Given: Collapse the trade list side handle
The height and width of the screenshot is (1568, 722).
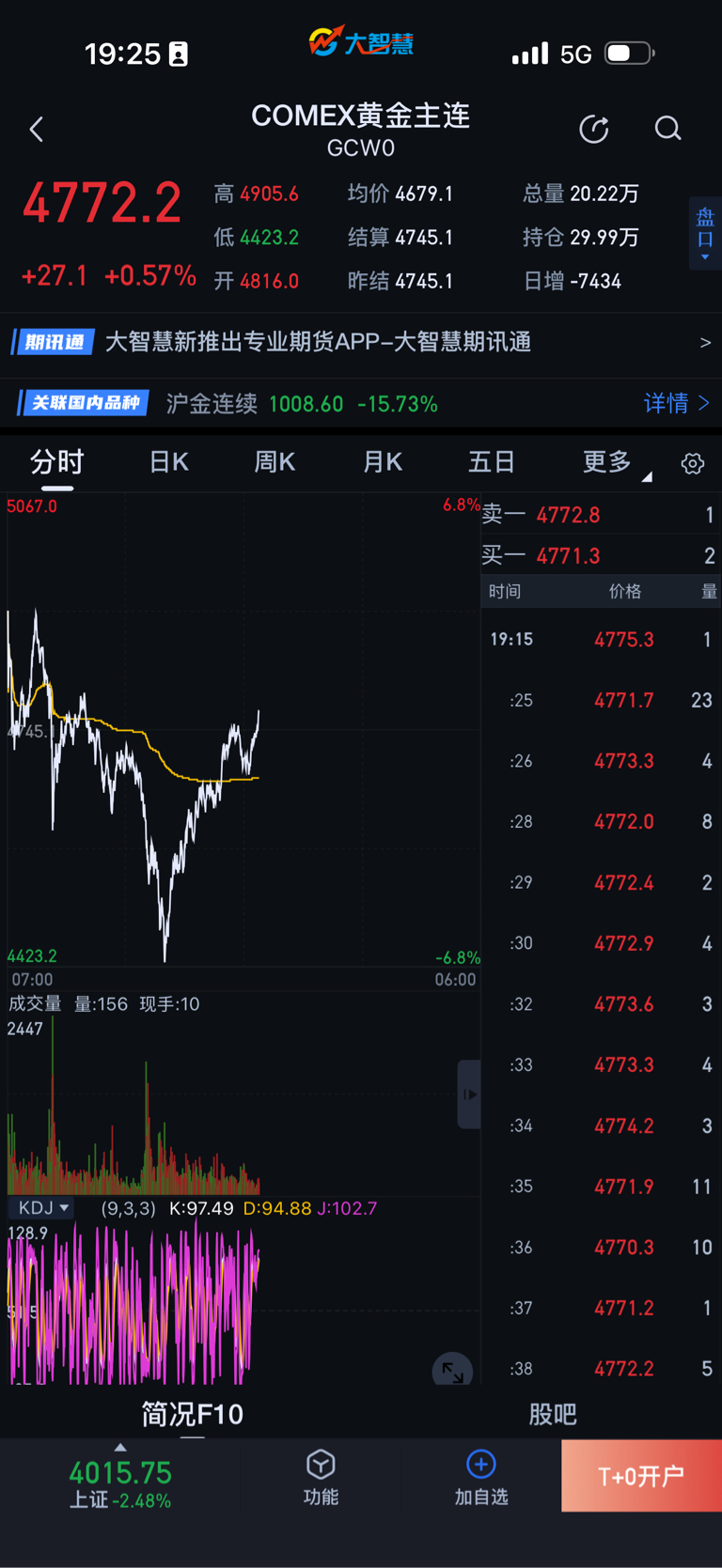Looking at the screenshot, I should click(469, 1094).
